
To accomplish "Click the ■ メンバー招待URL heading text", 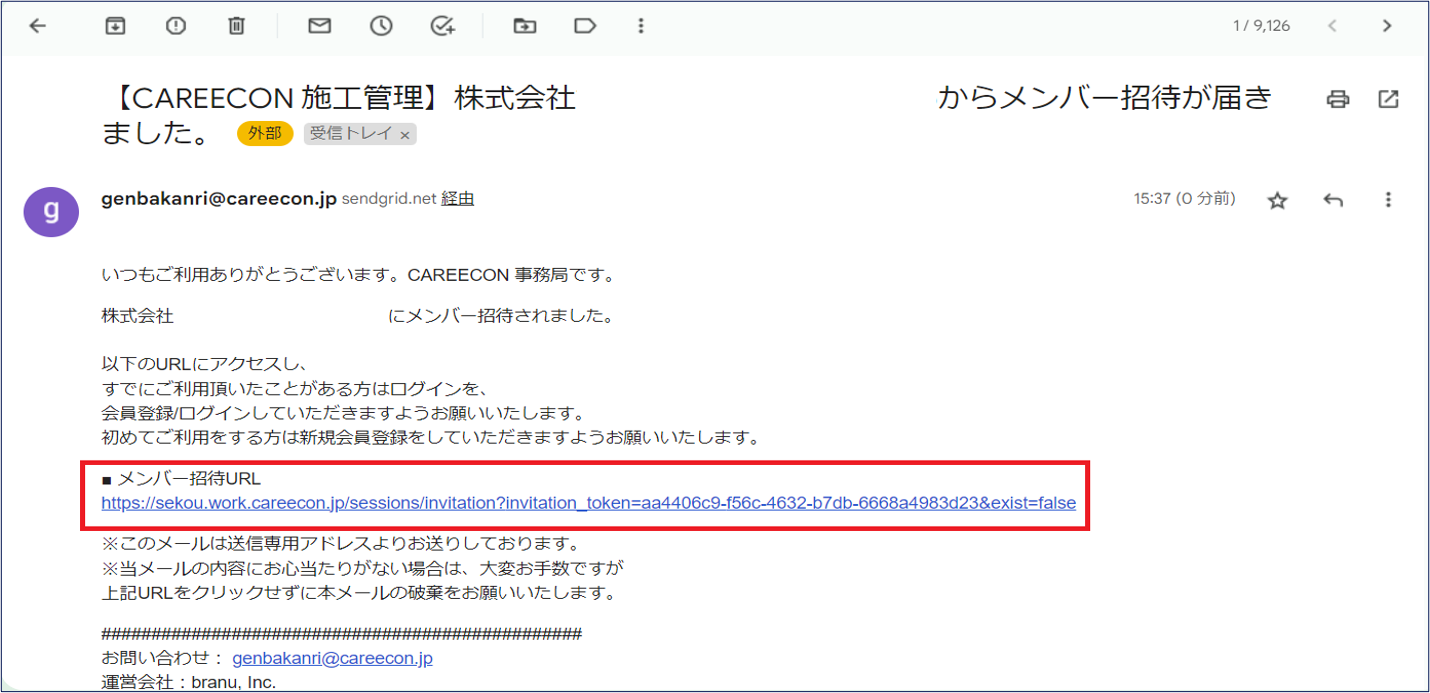I will pyautogui.click(x=181, y=479).
